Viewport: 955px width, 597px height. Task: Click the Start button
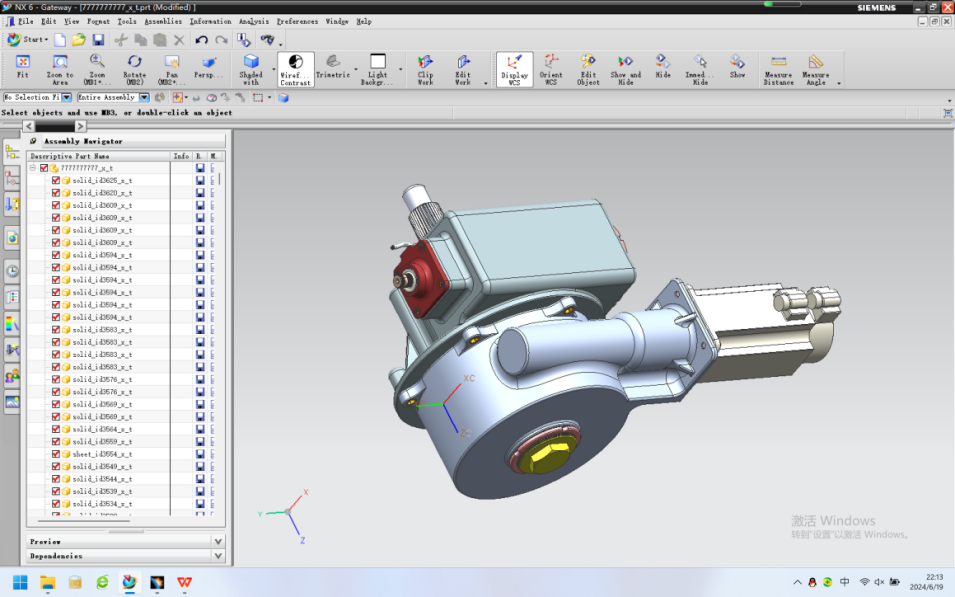28,40
